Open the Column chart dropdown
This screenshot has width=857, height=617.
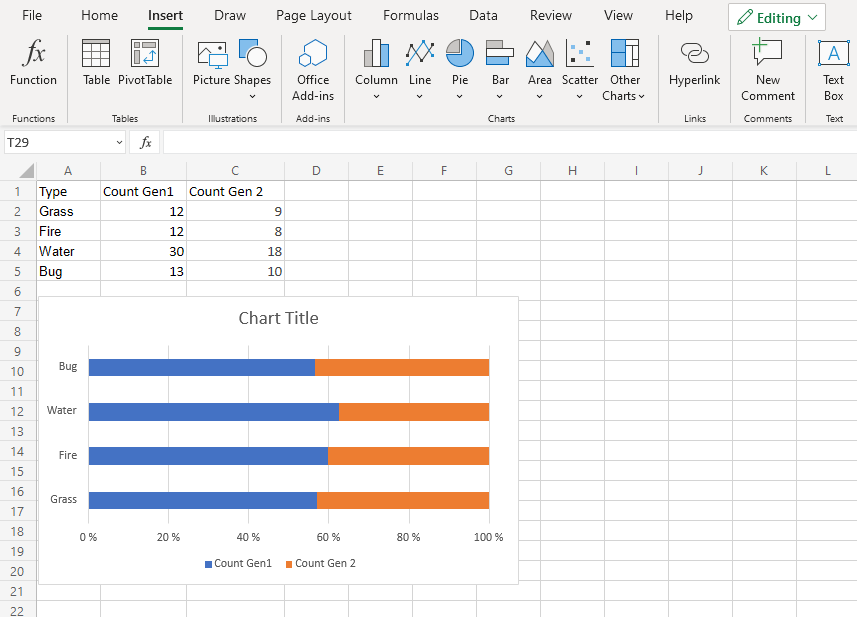(376, 96)
